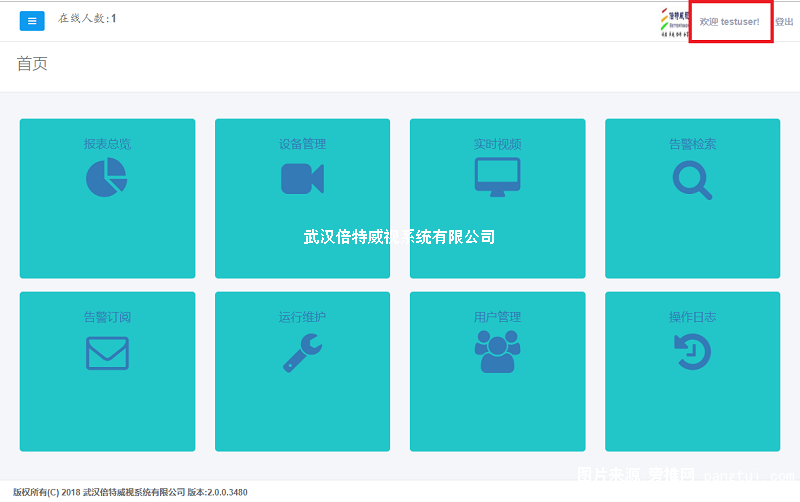Select the 报表总览 tile label
This screenshot has width=800, height=502.
107,144
